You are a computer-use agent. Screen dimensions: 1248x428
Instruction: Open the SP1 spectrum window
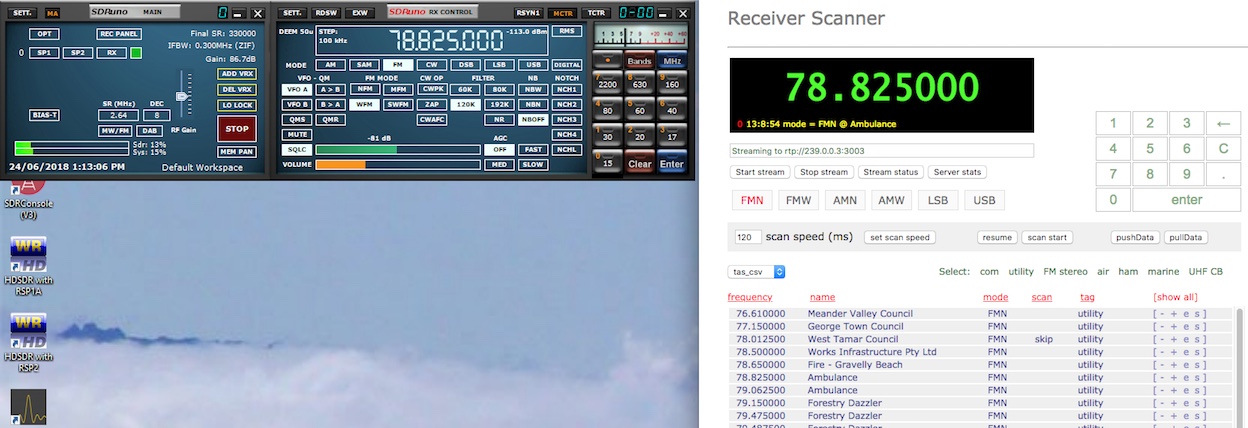(43, 52)
